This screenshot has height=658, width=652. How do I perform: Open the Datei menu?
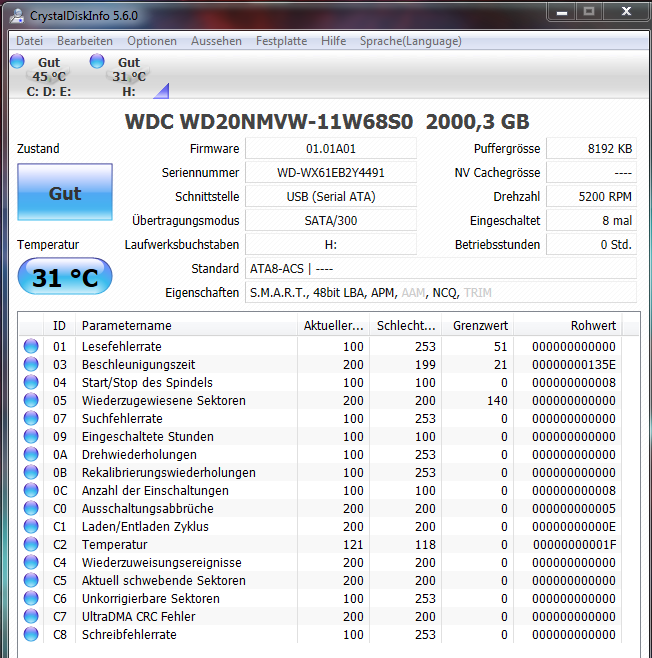29,41
